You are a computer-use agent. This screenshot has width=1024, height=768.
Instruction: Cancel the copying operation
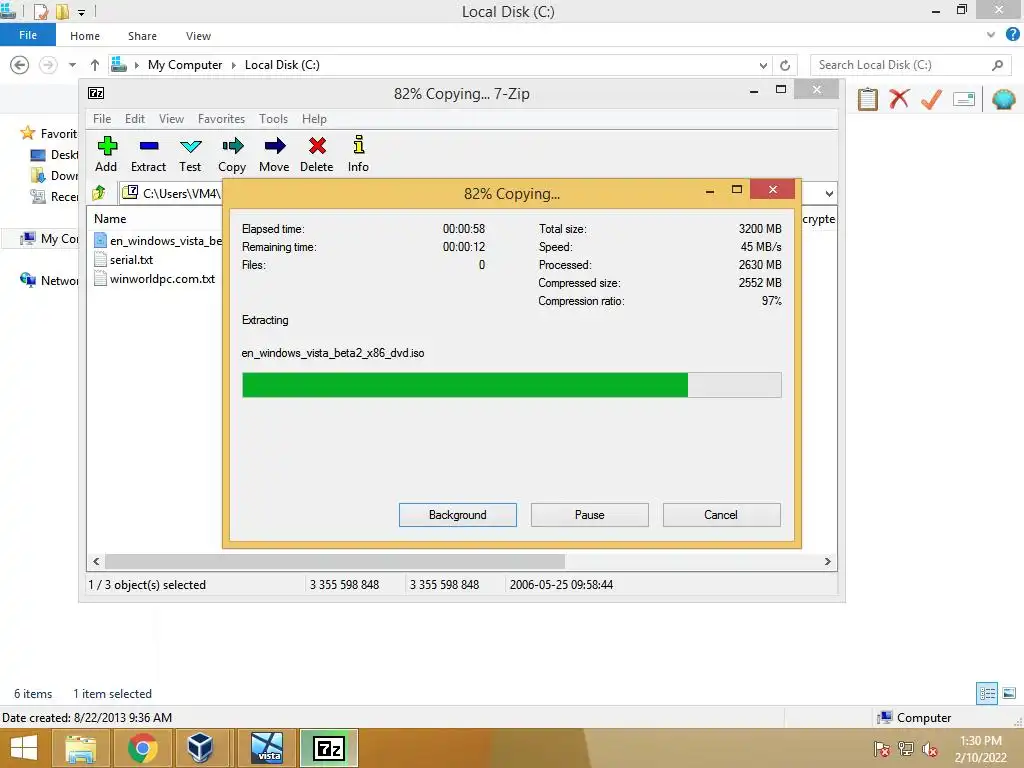[x=721, y=515]
